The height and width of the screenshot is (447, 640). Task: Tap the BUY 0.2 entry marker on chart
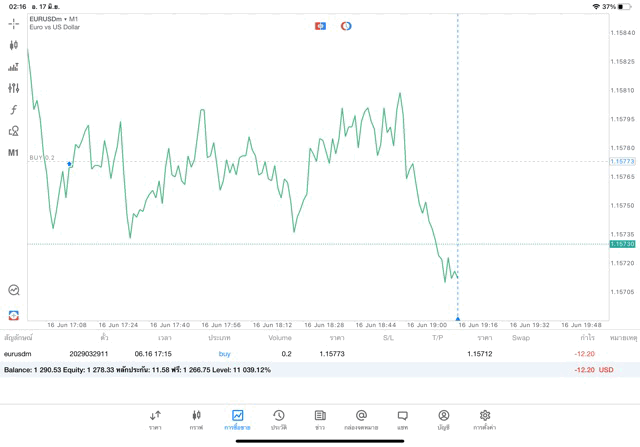[69, 163]
